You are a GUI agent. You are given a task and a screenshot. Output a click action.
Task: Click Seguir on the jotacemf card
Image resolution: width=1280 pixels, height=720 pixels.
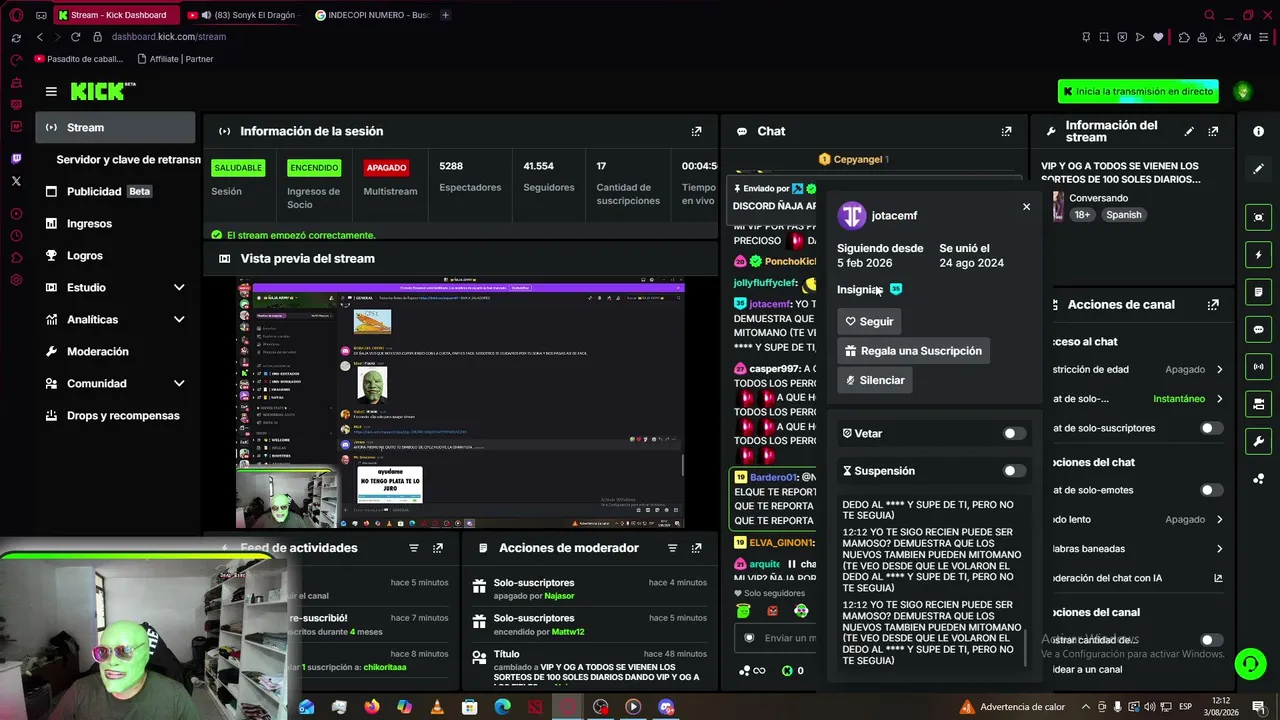pos(869,321)
